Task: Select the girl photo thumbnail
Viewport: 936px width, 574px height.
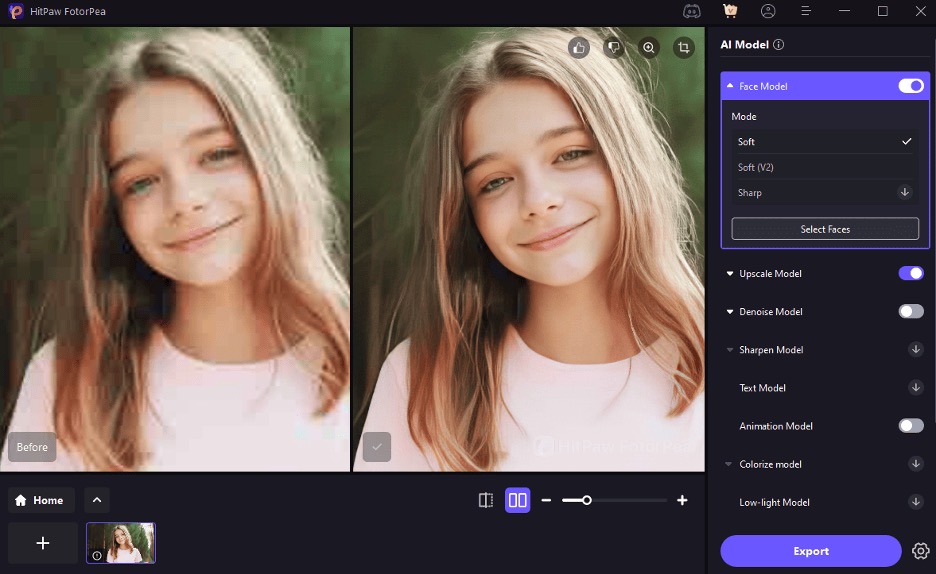Action: pyautogui.click(x=121, y=543)
